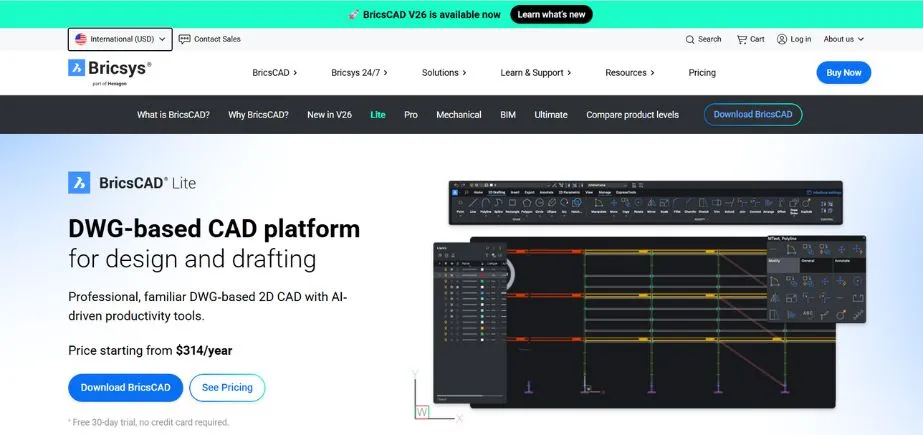Click Learn what's new button

pyautogui.click(x=552, y=14)
